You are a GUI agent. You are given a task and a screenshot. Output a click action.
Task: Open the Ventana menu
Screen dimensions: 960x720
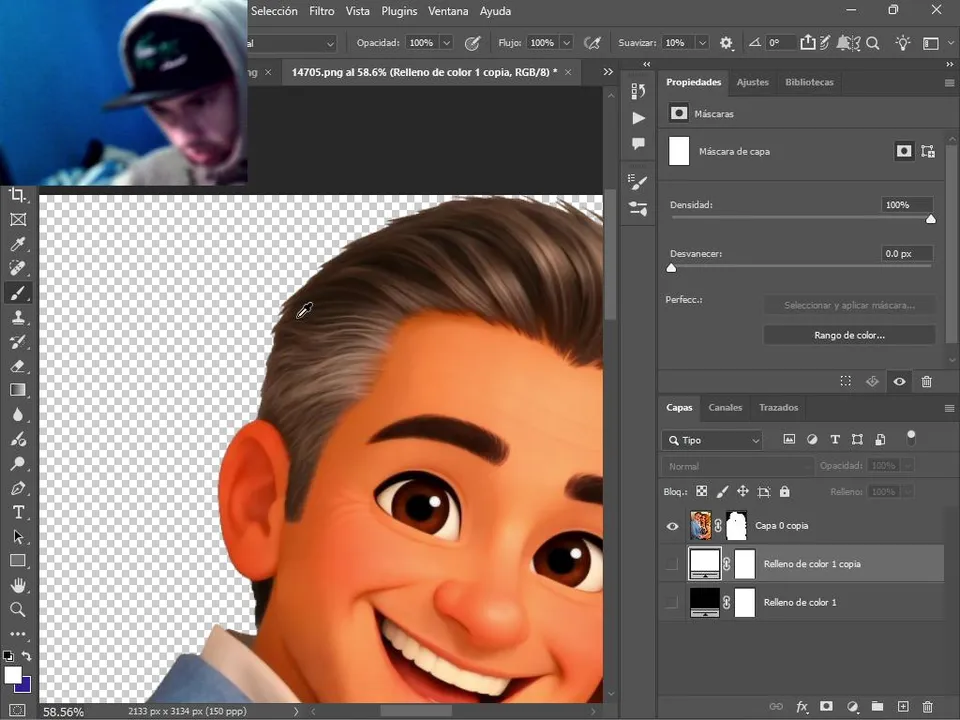[448, 11]
